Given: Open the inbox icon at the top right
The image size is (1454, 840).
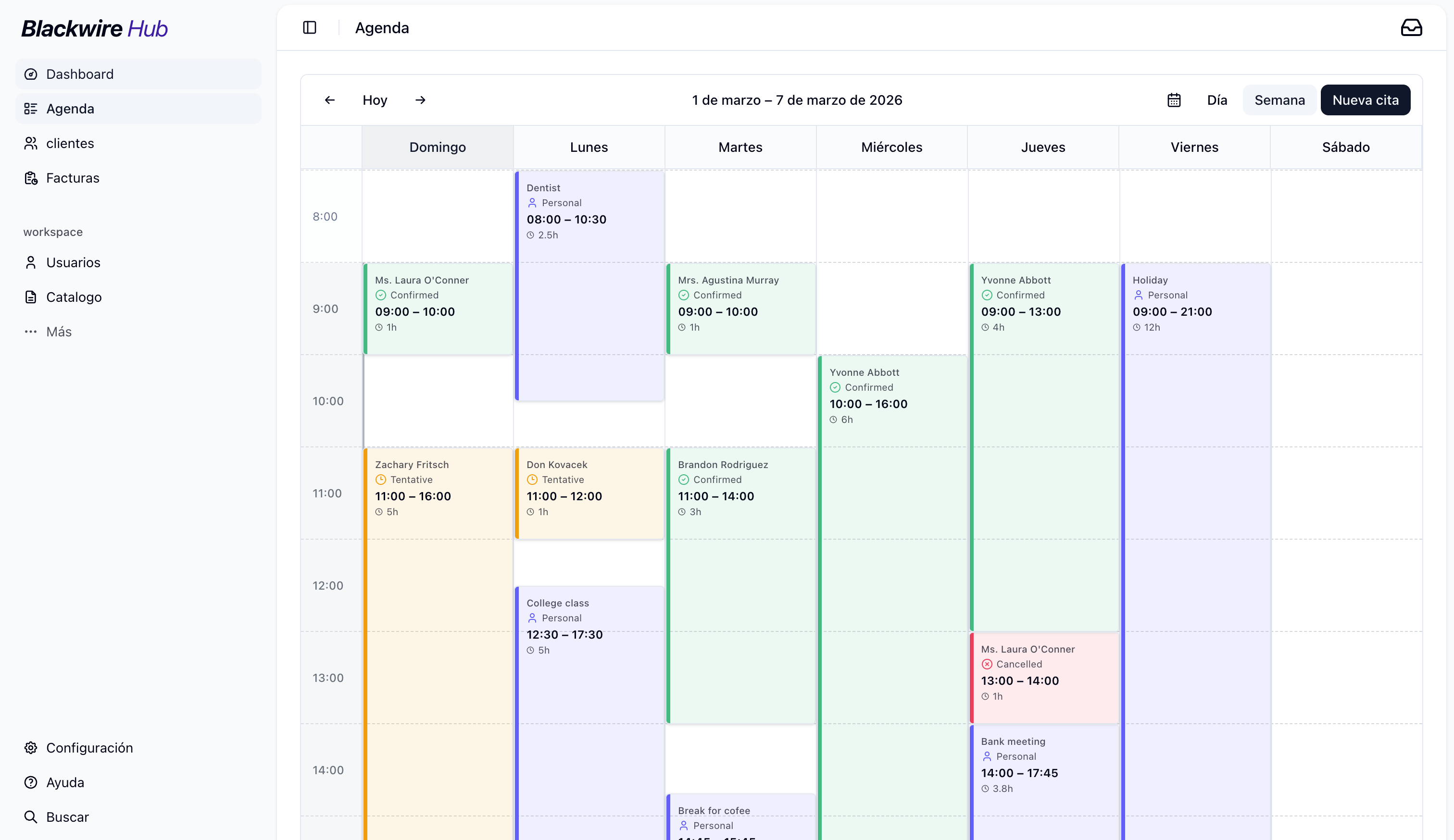Looking at the screenshot, I should pyautogui.click(x=1411, y=27).
